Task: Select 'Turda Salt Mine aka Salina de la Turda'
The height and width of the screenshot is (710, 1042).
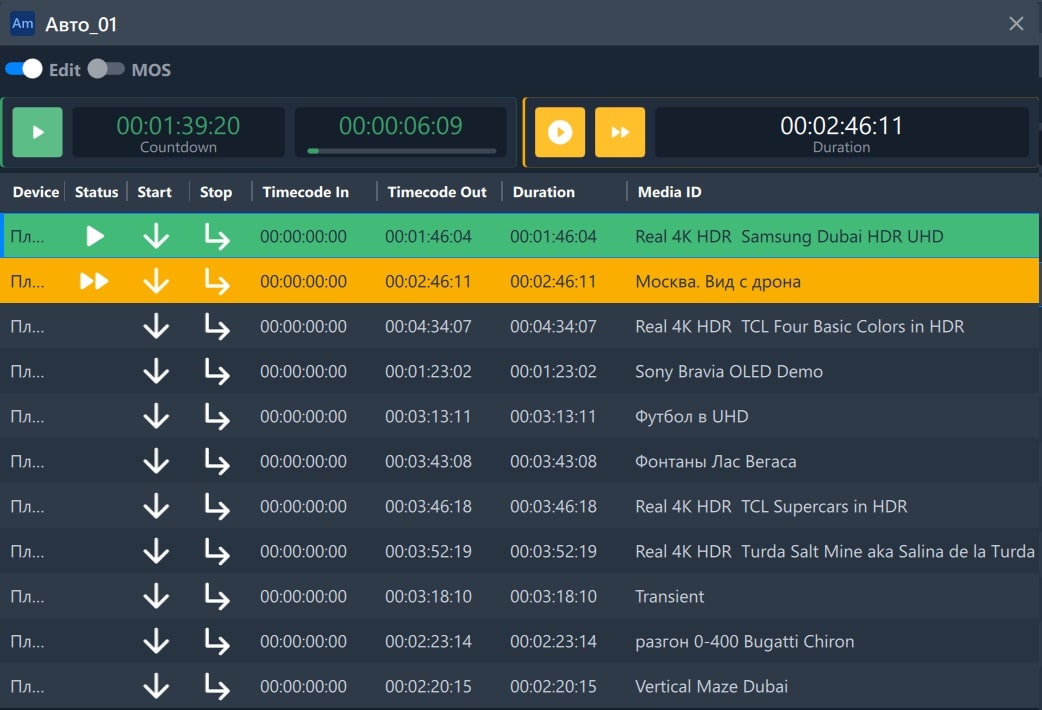Action: tap(888, 551)
